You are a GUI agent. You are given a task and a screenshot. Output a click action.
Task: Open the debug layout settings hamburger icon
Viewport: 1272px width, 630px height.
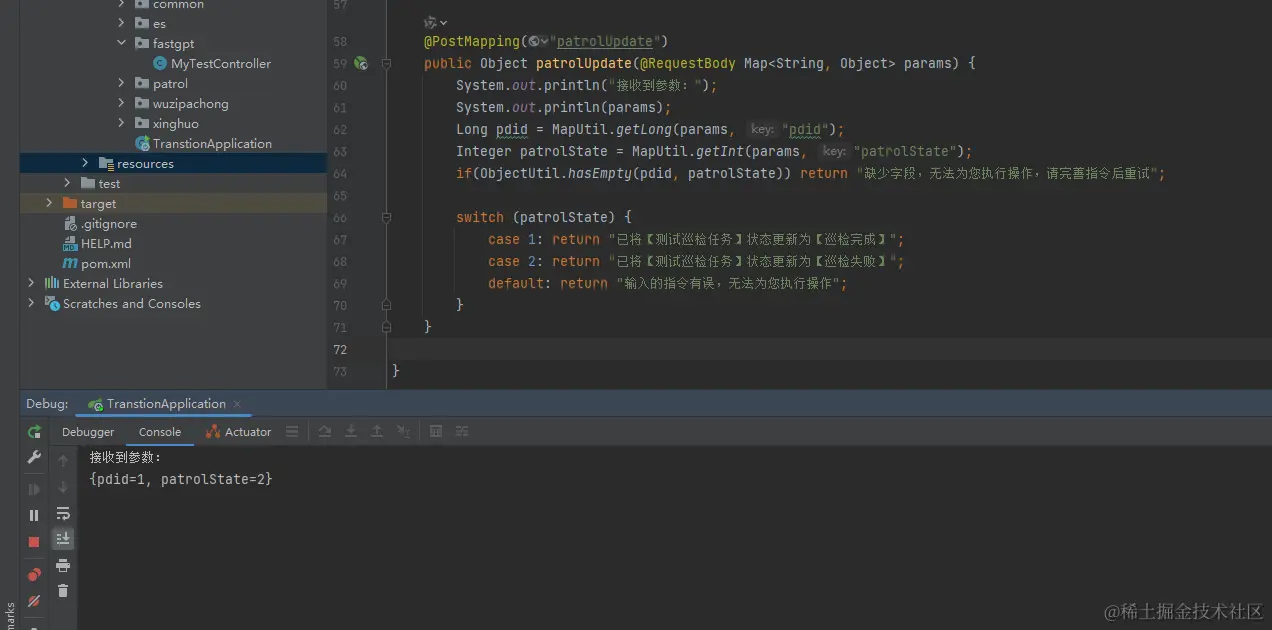(292, 432)
